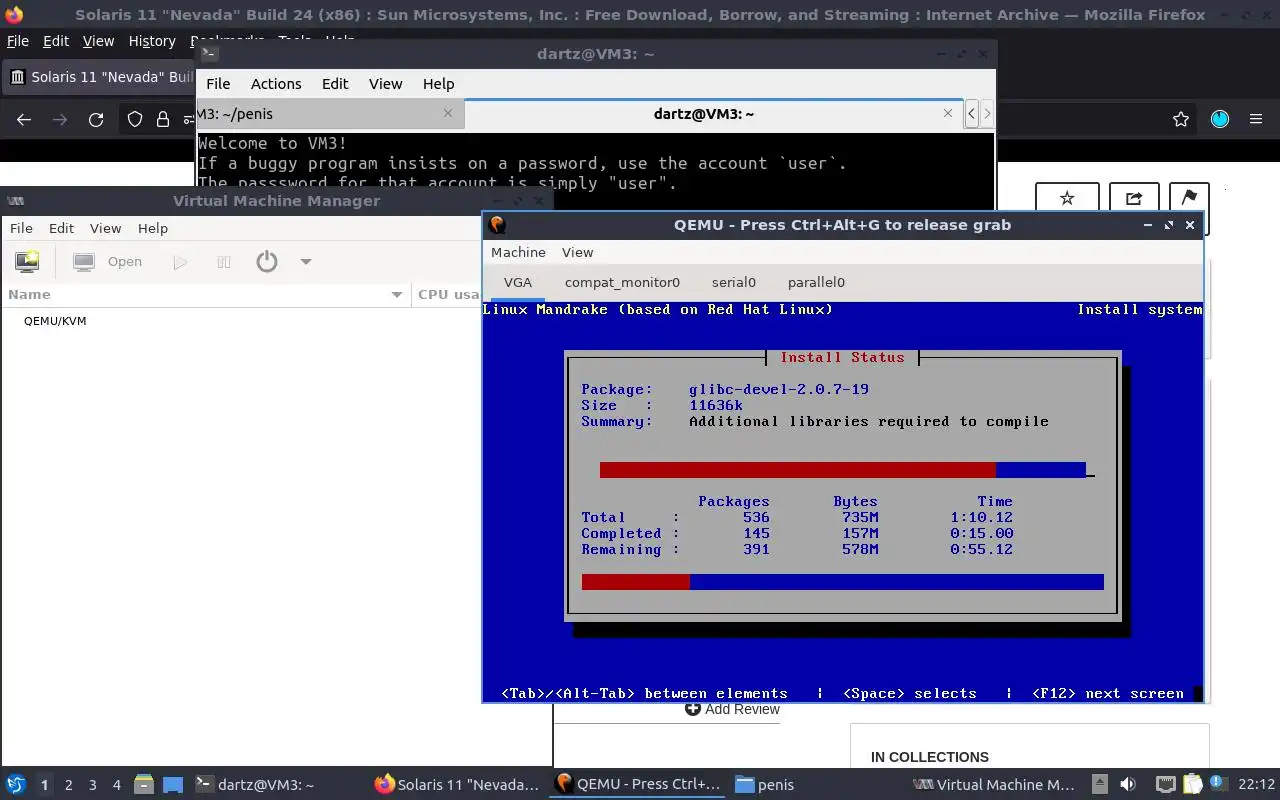
Task: Open the terminal File menu
Action: coord(218,84)
